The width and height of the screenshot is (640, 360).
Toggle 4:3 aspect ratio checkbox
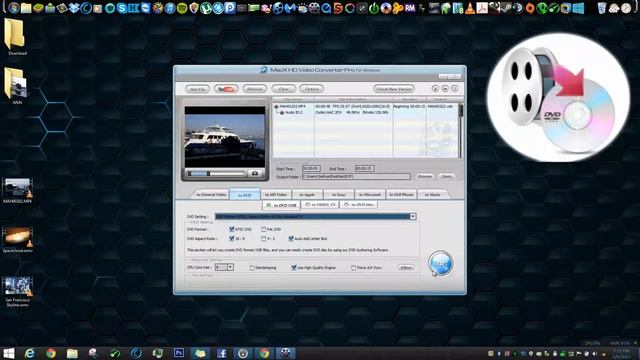263,238
